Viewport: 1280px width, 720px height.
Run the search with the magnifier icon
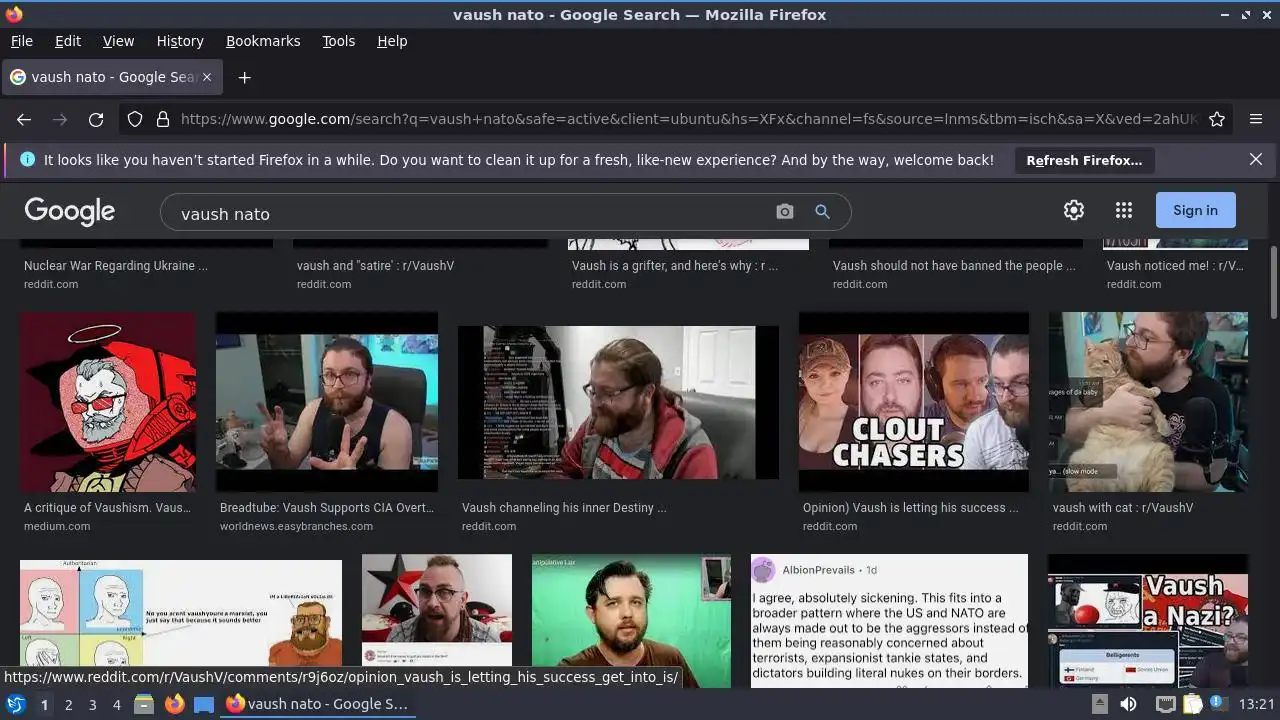click(x=822, y=212)
